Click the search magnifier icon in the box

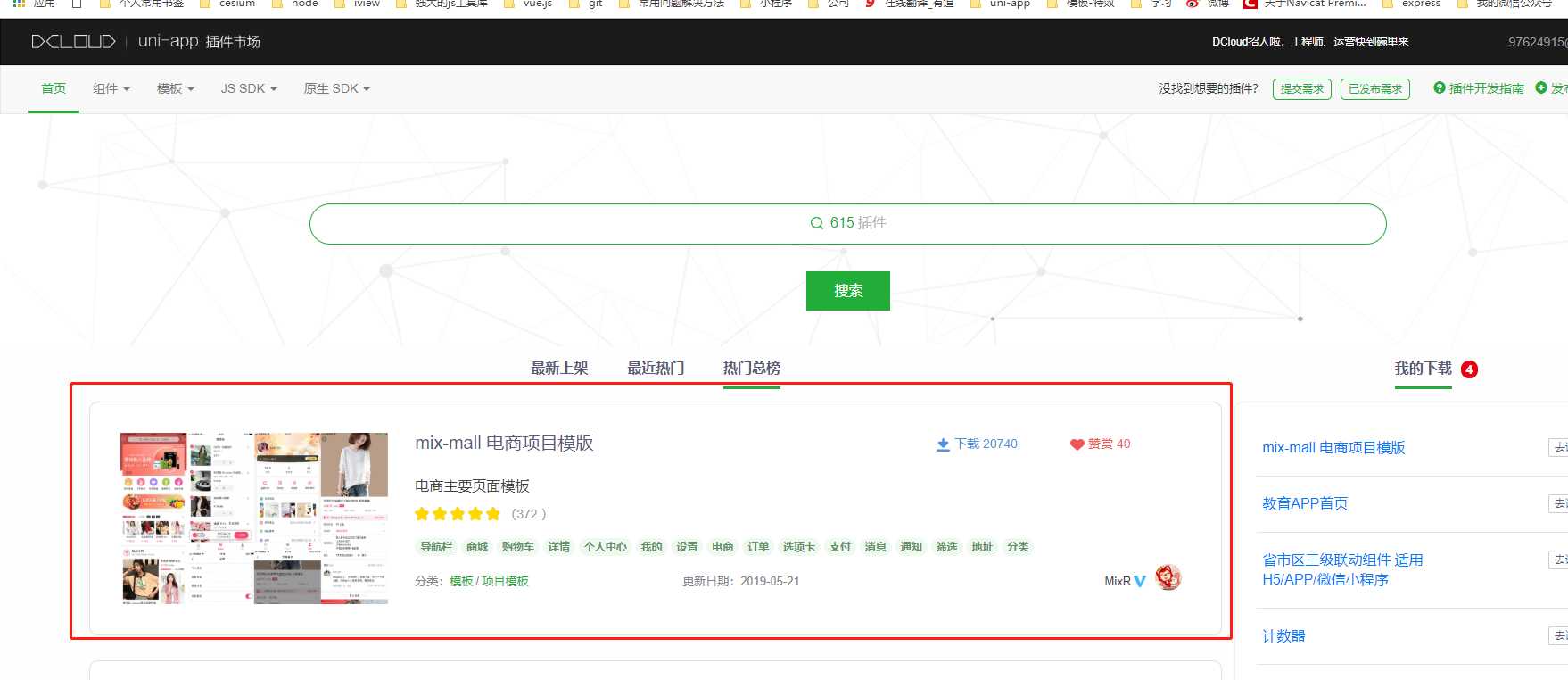click(x=816, y=223)
